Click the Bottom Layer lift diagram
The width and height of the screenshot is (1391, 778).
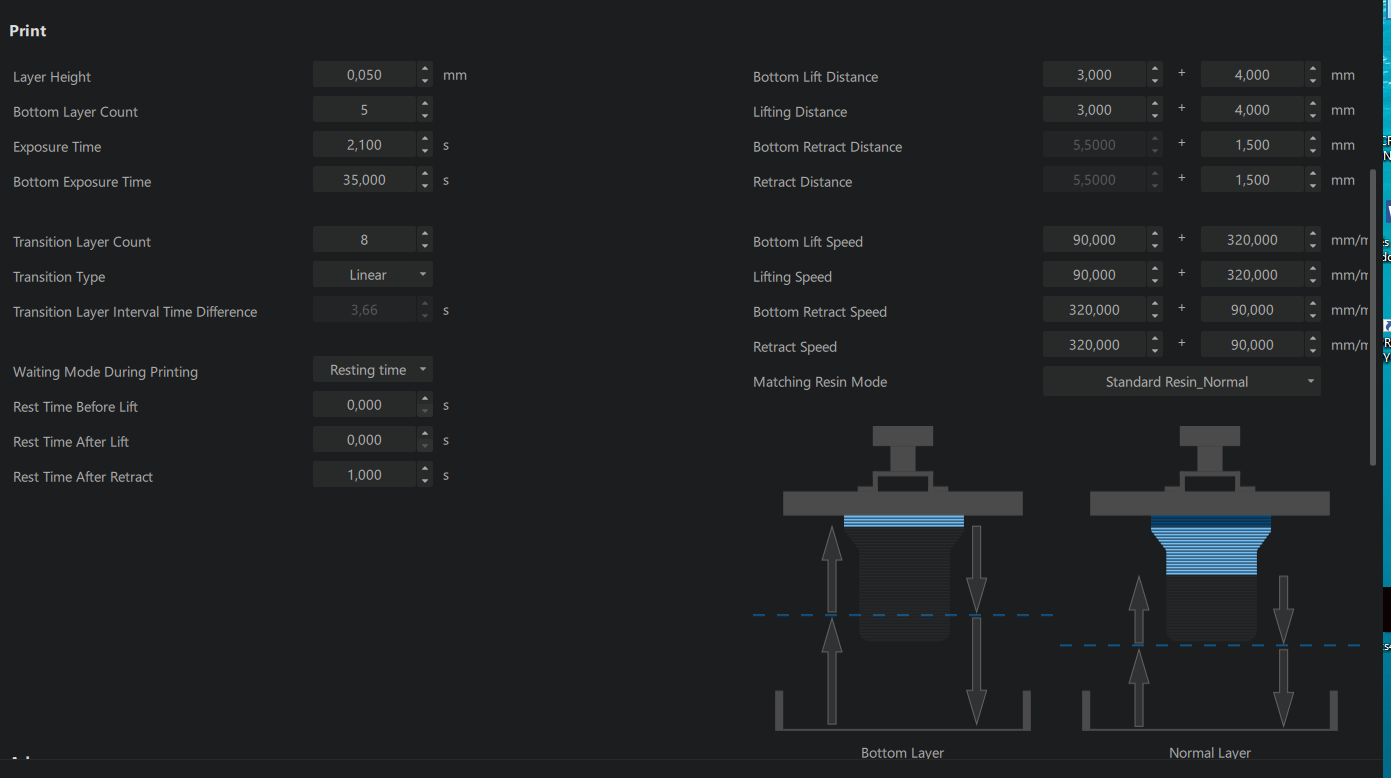click(903, 579)
